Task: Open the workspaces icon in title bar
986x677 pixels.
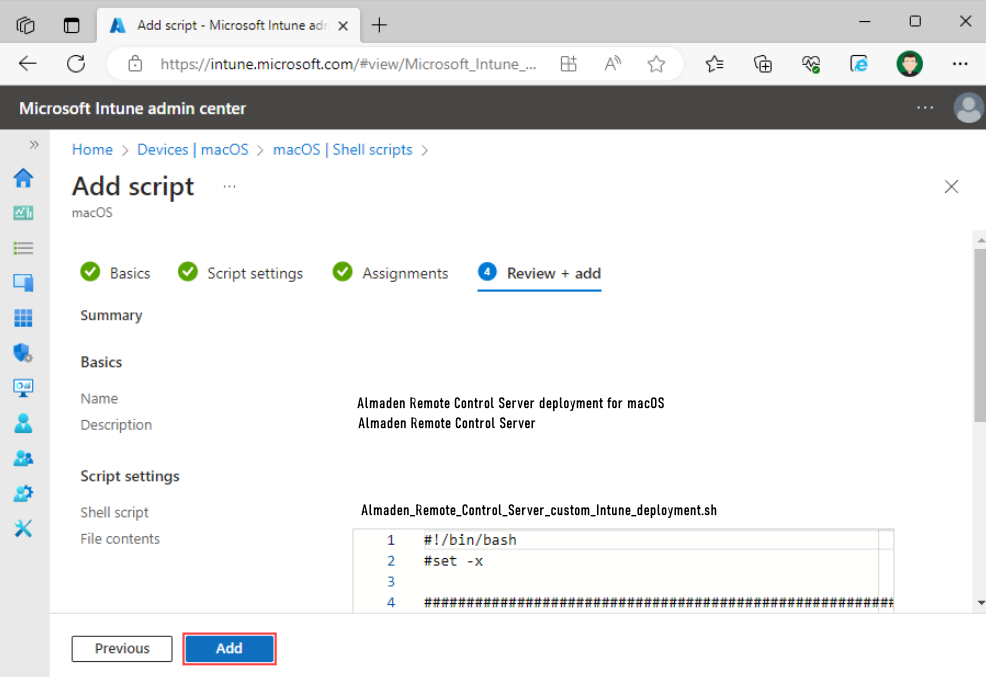Action: (26, 25)
